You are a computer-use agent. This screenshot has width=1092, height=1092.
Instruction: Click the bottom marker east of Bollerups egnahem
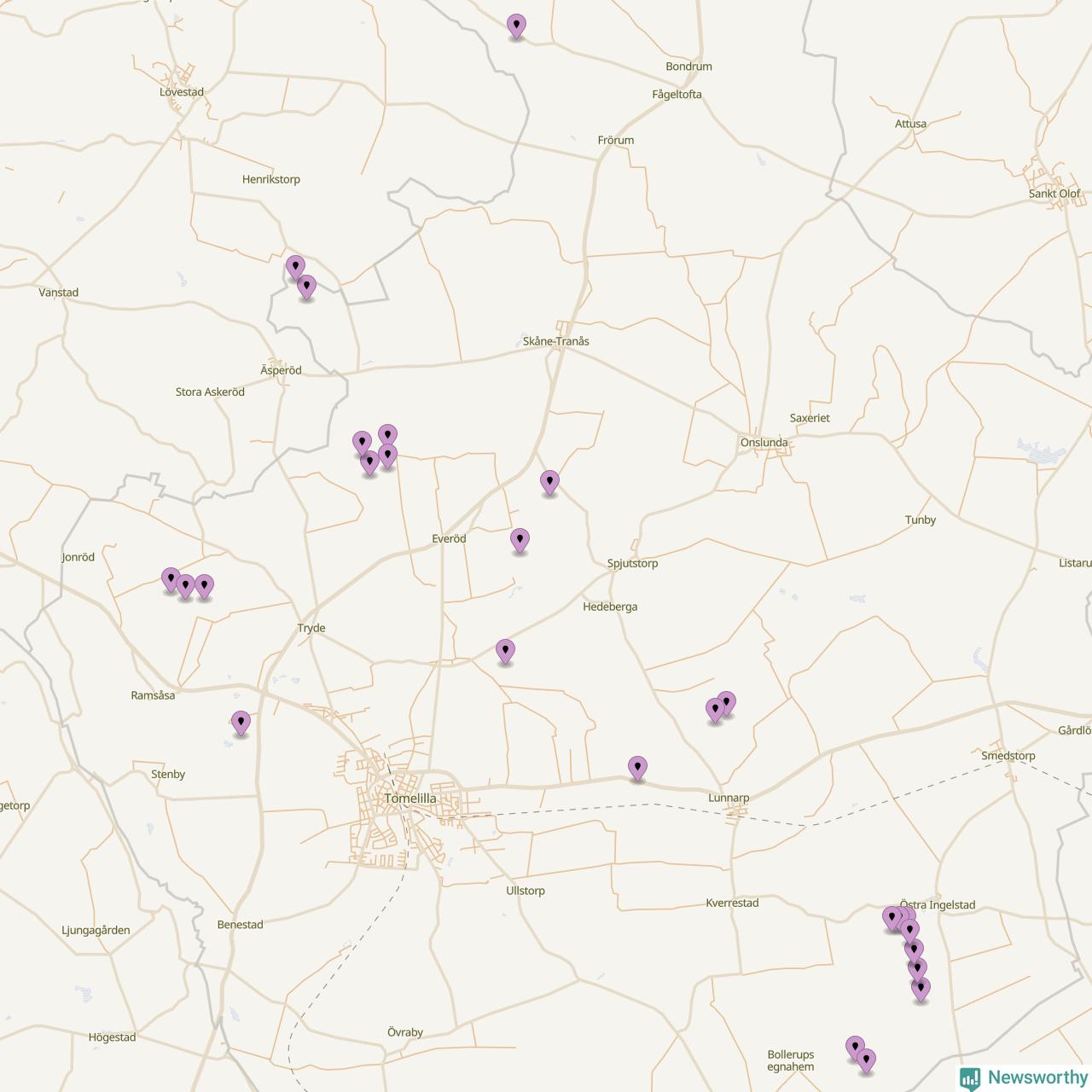[866, 1060]
